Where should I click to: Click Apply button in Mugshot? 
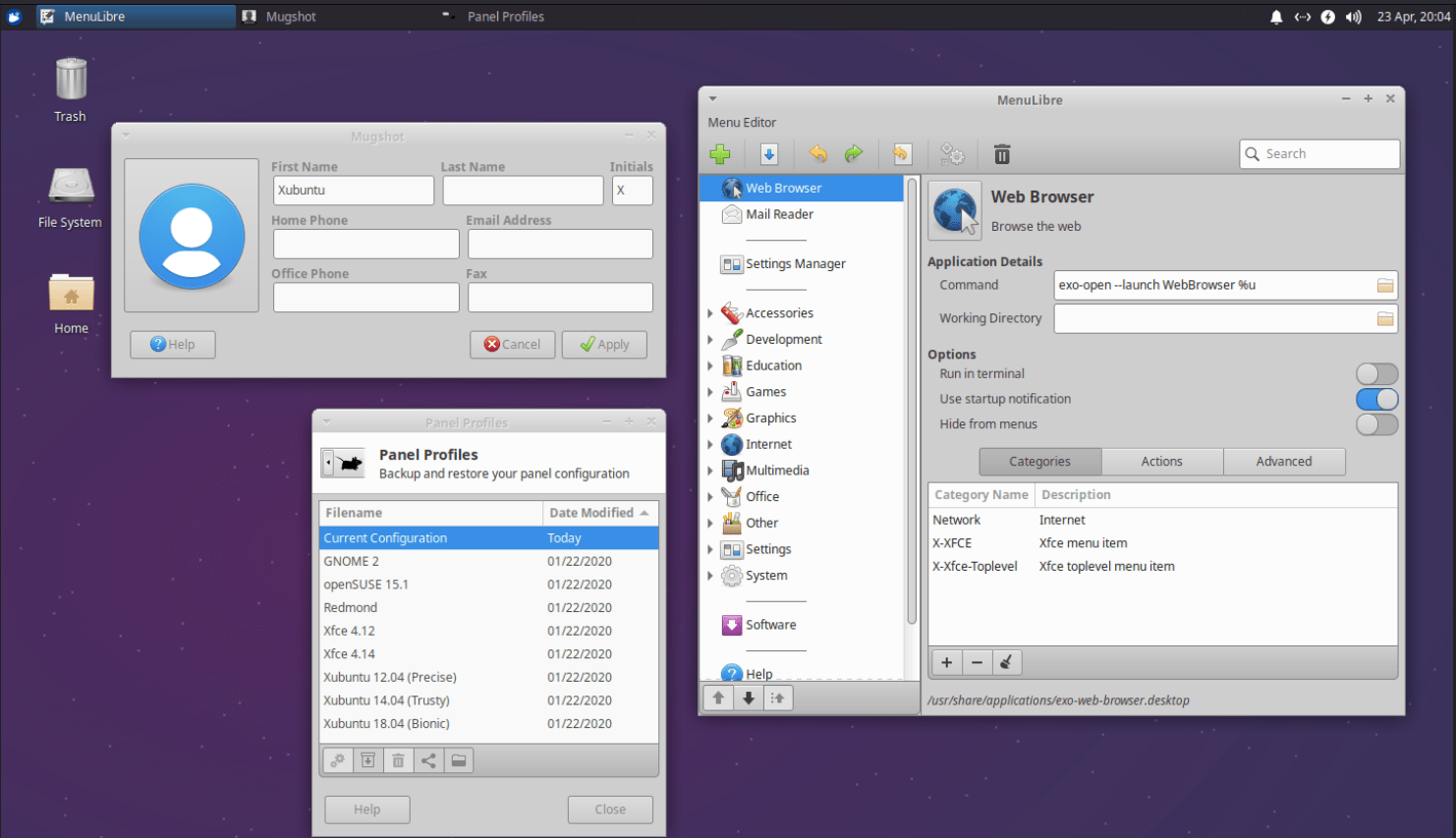point(604,345)
